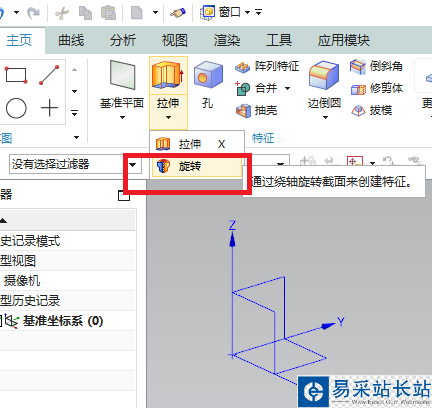Click the navigator panel maximize square

[x=123, y=196]
